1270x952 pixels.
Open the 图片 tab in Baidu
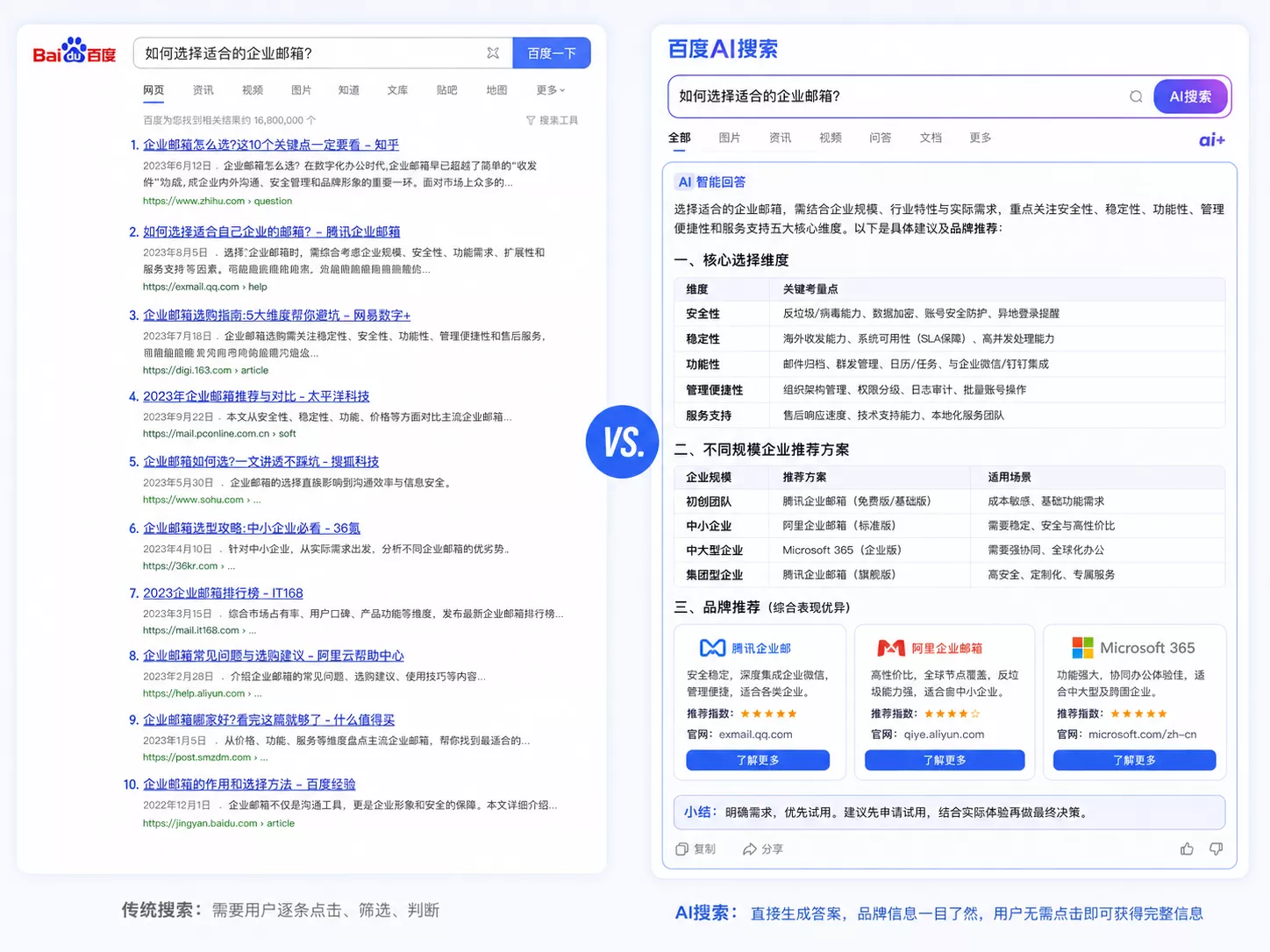(x=301, y=89)
